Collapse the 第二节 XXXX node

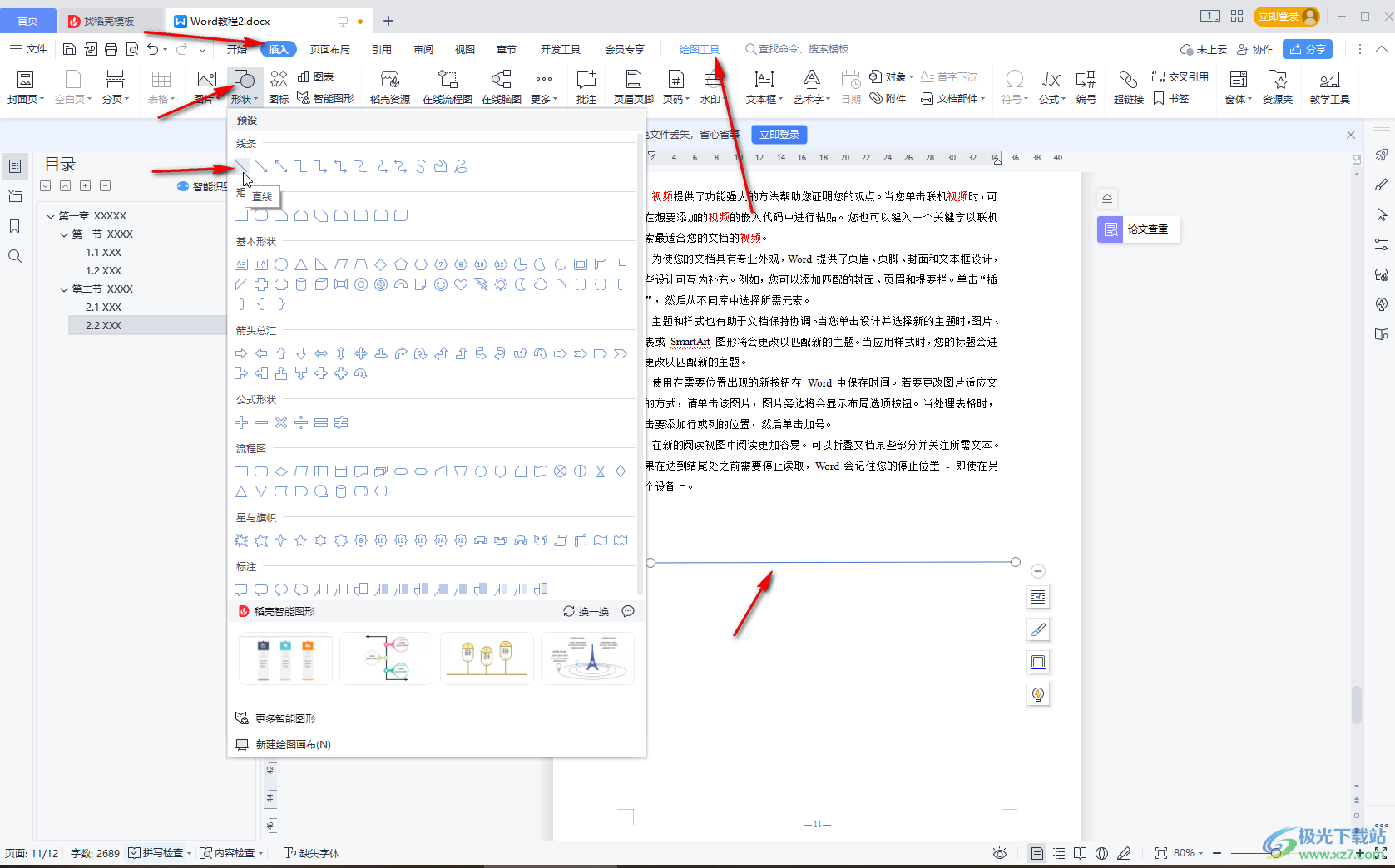(64, 289)
